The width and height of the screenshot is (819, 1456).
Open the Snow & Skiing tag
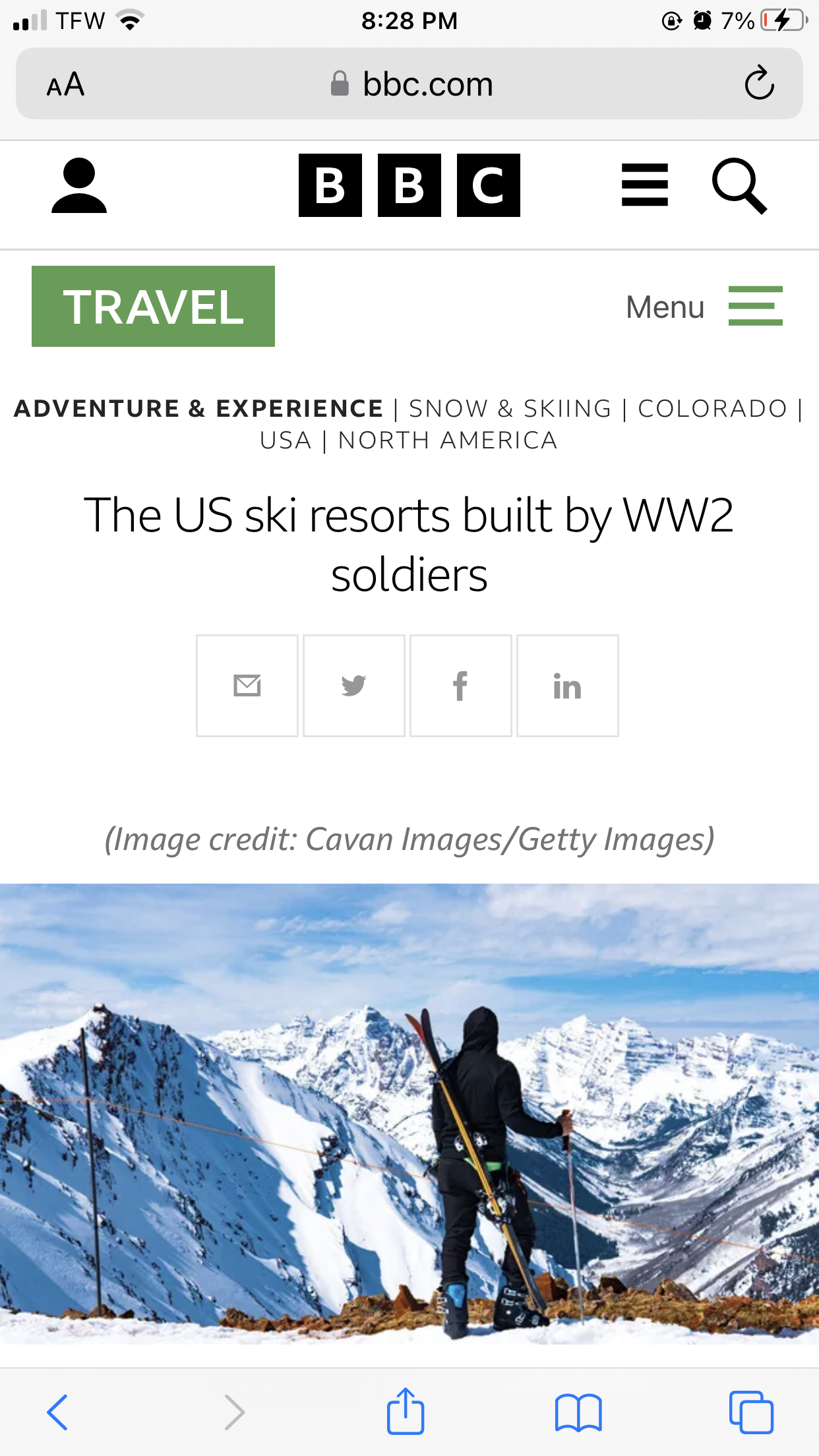[510, 409]
